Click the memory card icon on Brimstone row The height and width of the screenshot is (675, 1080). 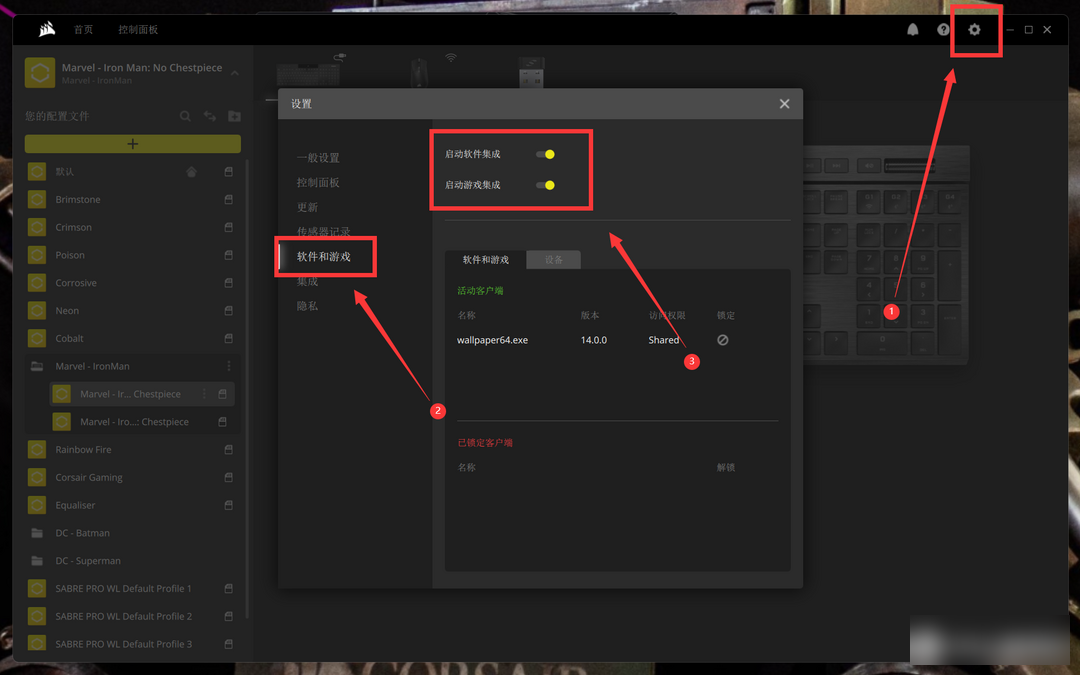pyautogui.click(x=229, y=199)
